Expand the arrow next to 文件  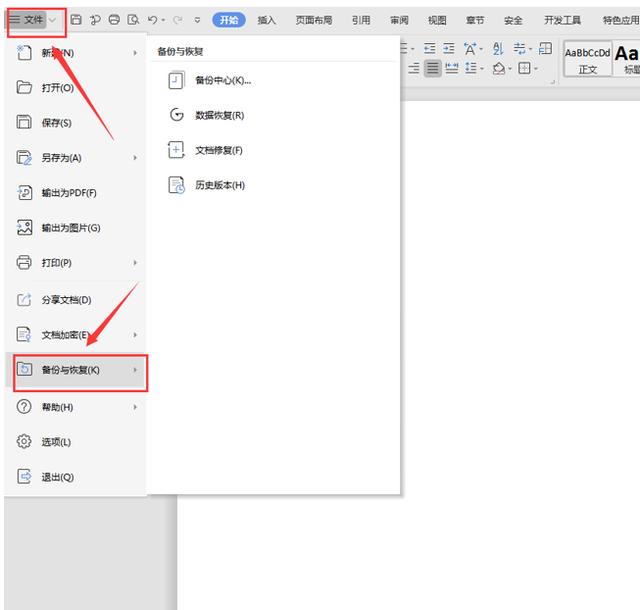[x=53, y=20]
